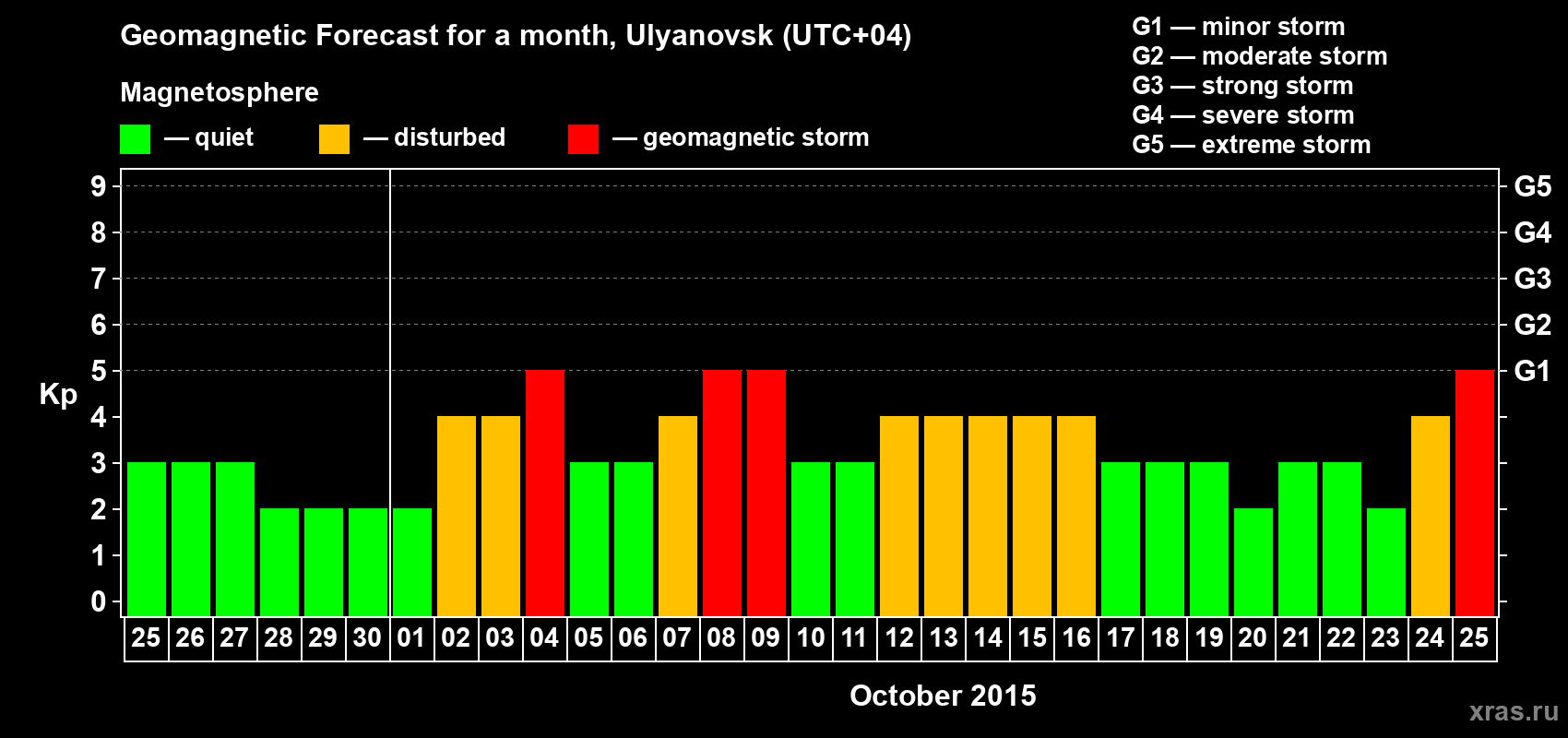Image resolution: width=1568 pixels, height=738 pixels.
Task: Click the orange bar above date 14
Action: 988,516
